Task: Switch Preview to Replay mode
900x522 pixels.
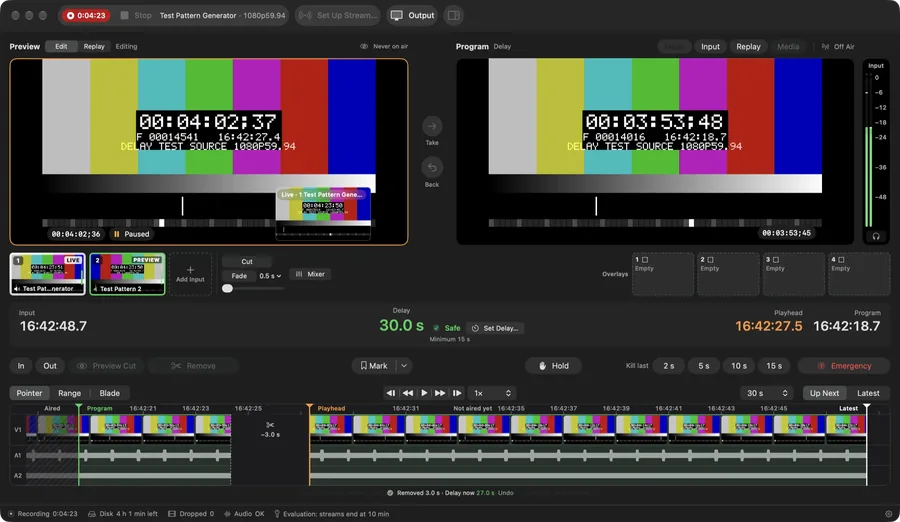Action: (94, 47)
